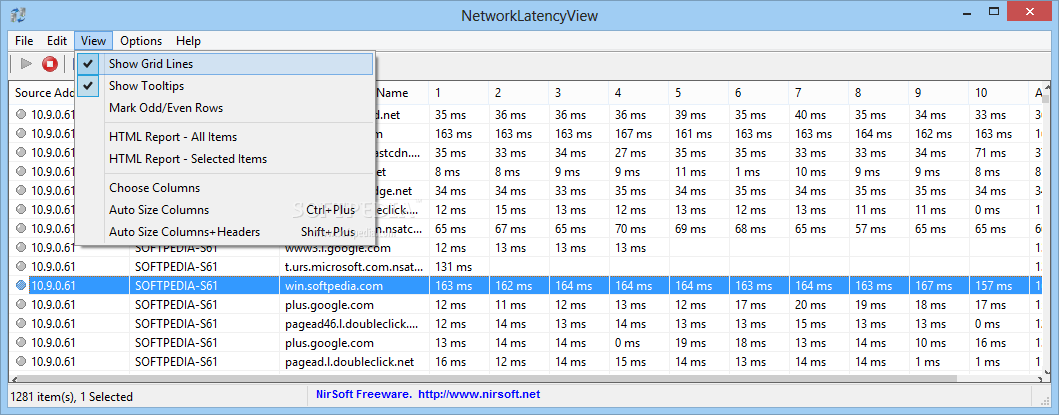This screenshot has height=415, width=1059.
Task: Sort by the column 1 header
Action: pyautogui.click(x=459, y=93)
